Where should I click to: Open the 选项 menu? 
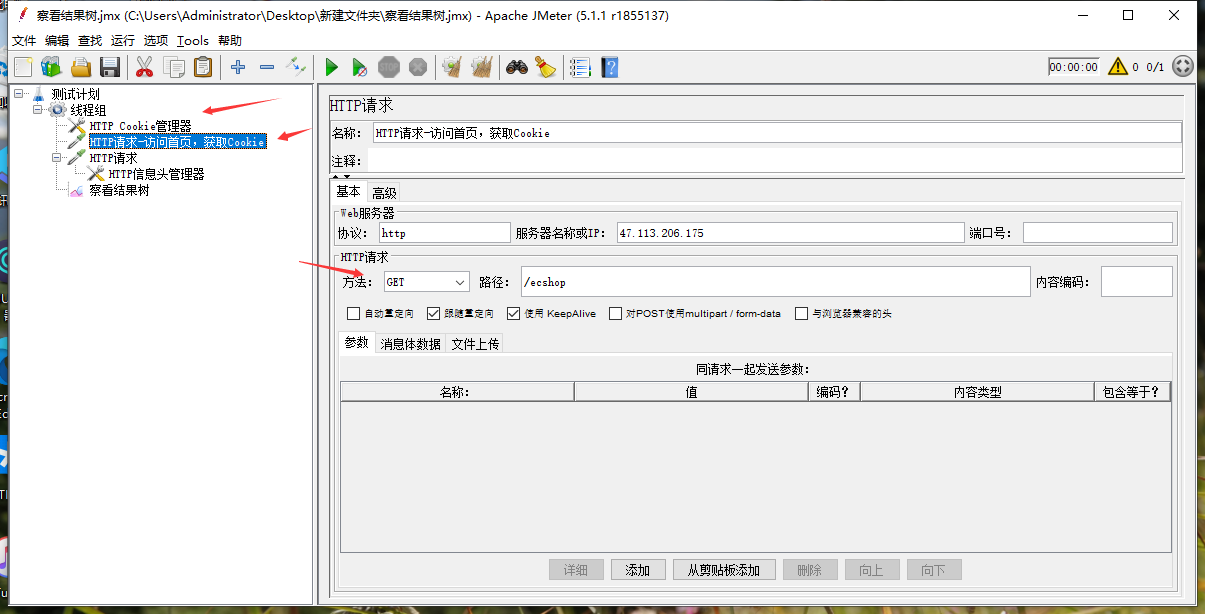[x=156, y=41]
